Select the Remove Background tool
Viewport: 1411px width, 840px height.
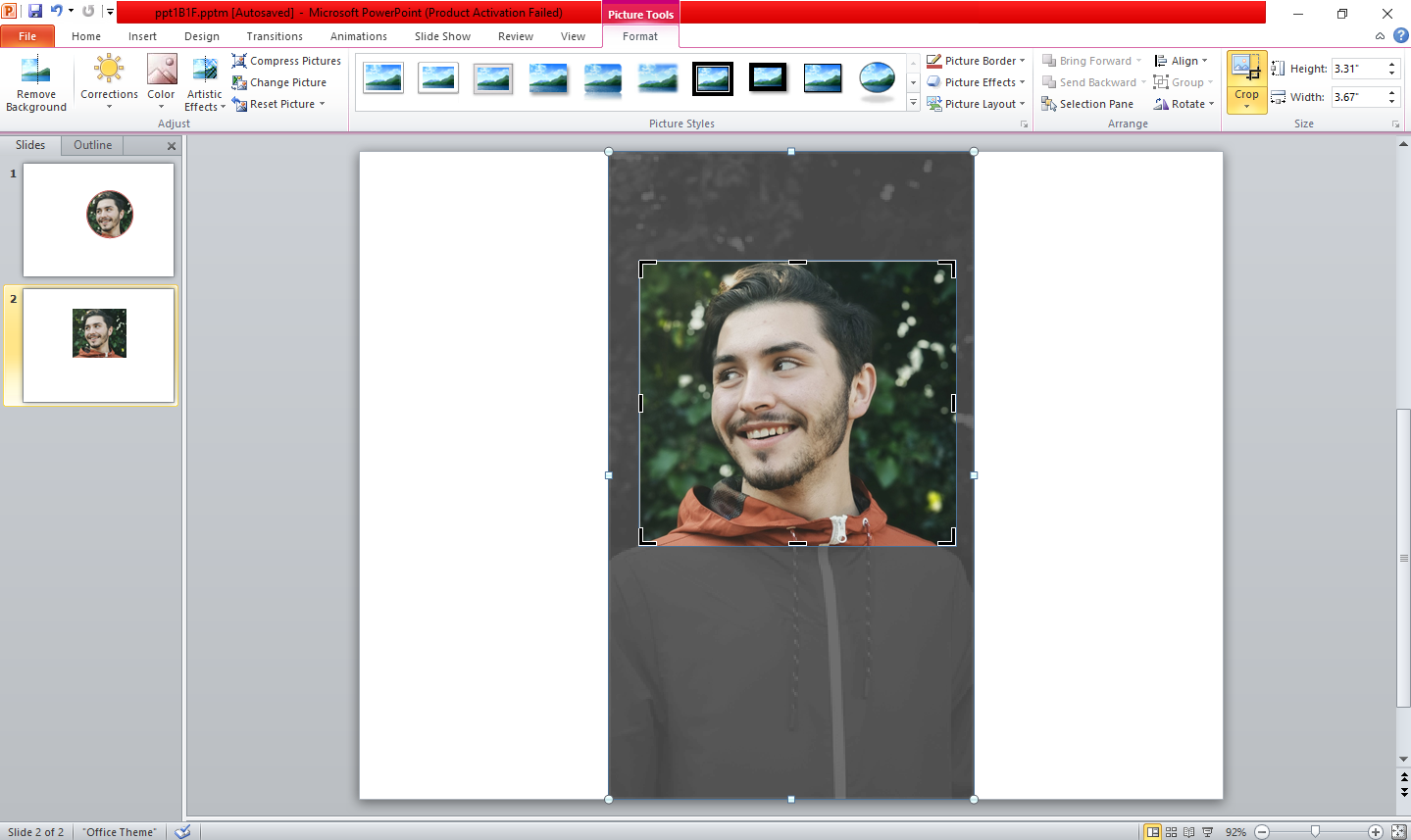pos(35,83)
